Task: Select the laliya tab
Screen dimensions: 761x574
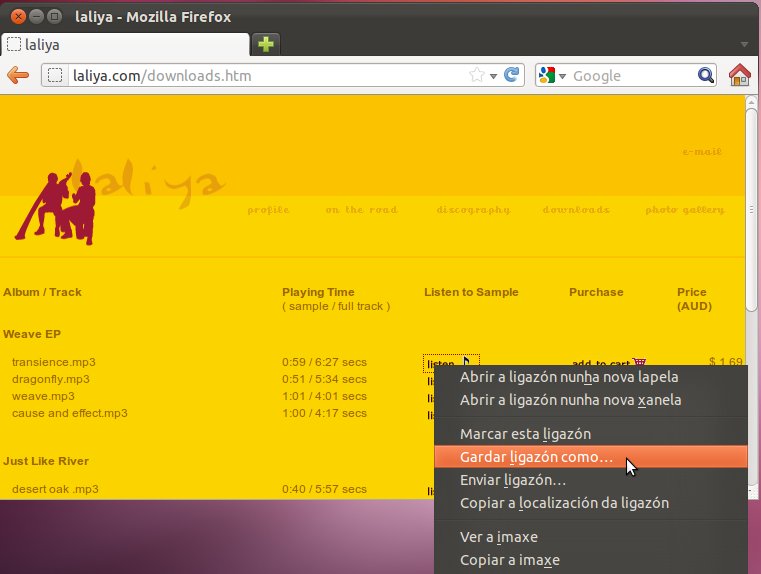Action: tap(125, 45)
